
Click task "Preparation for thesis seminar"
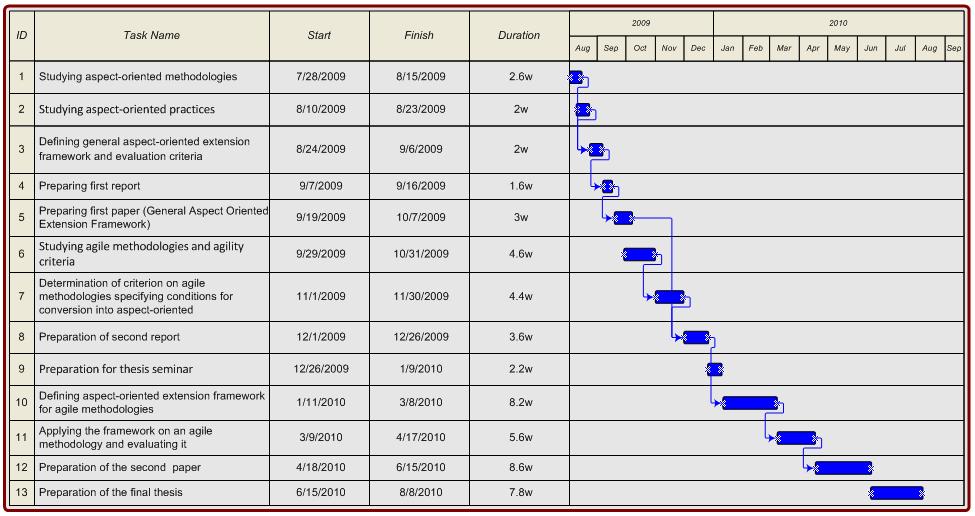116,369
